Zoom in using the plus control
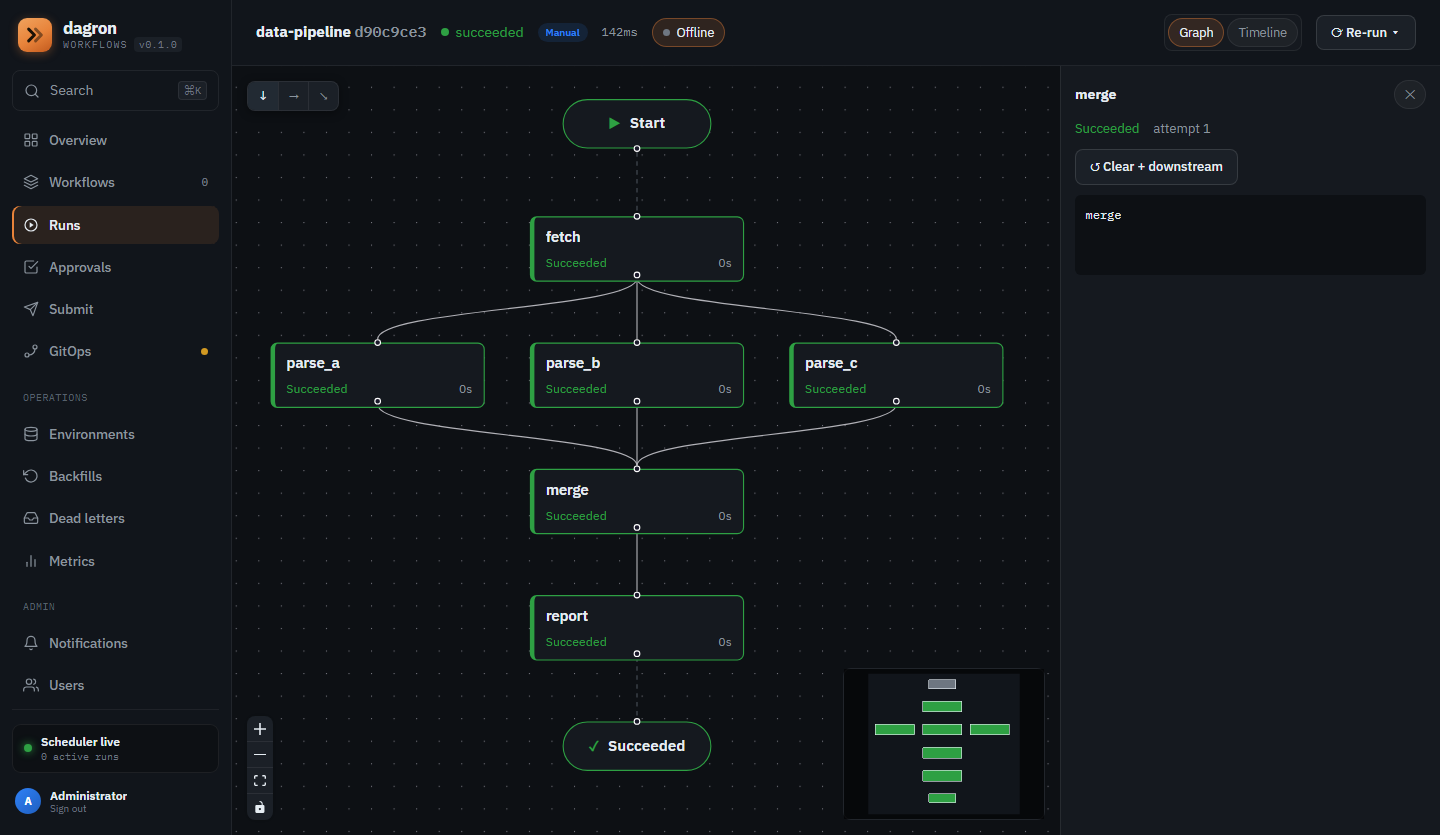The height and width of the screenshot is (835, 1440). tap(260, 729)
